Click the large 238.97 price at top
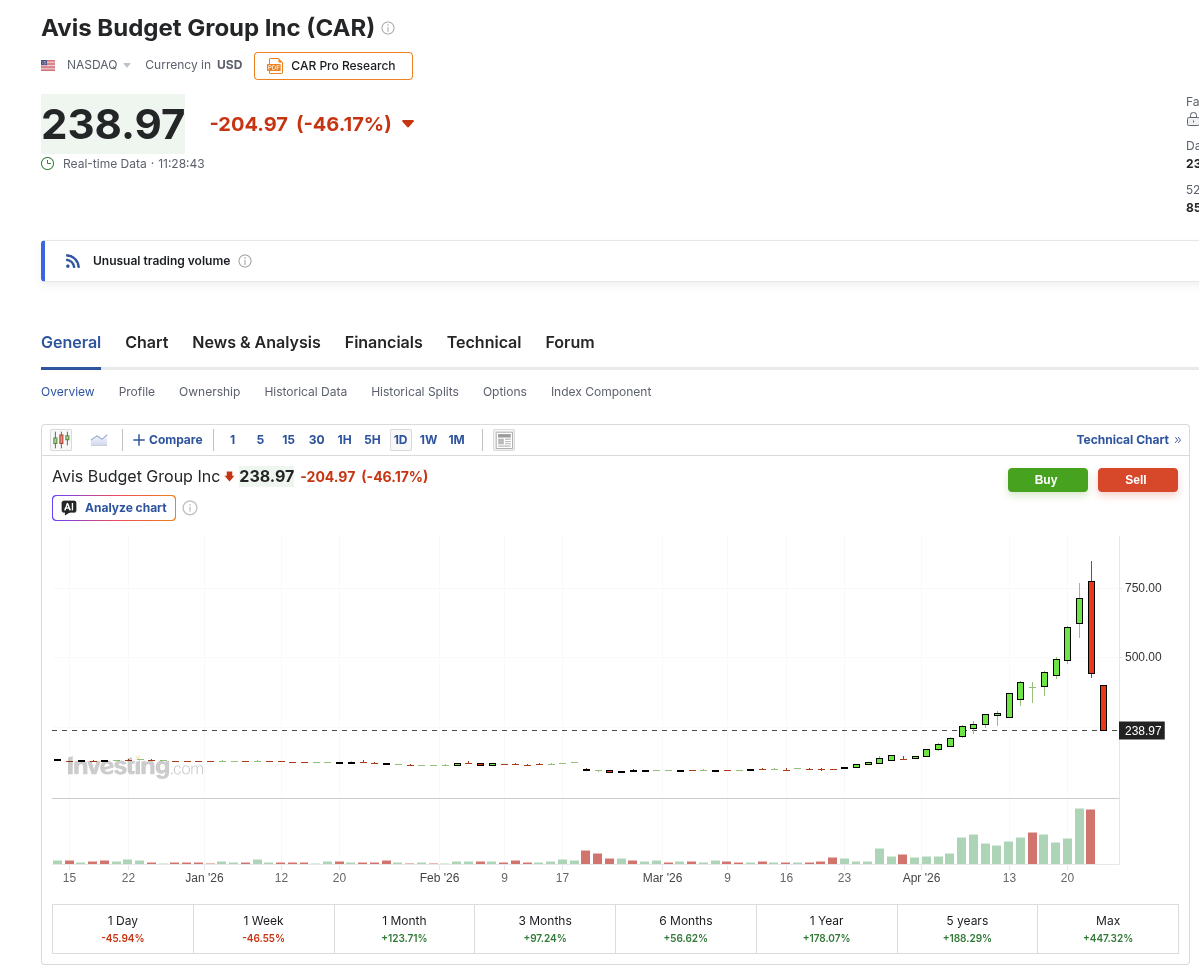 pos(113,124)
